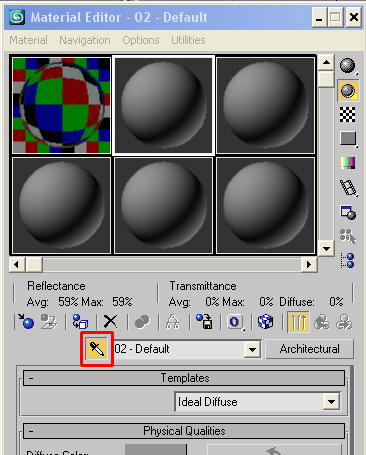Viewport: 366px width, 455px height.
Task: Open the Material/Map Navigator
Action: tap(348, 261)
